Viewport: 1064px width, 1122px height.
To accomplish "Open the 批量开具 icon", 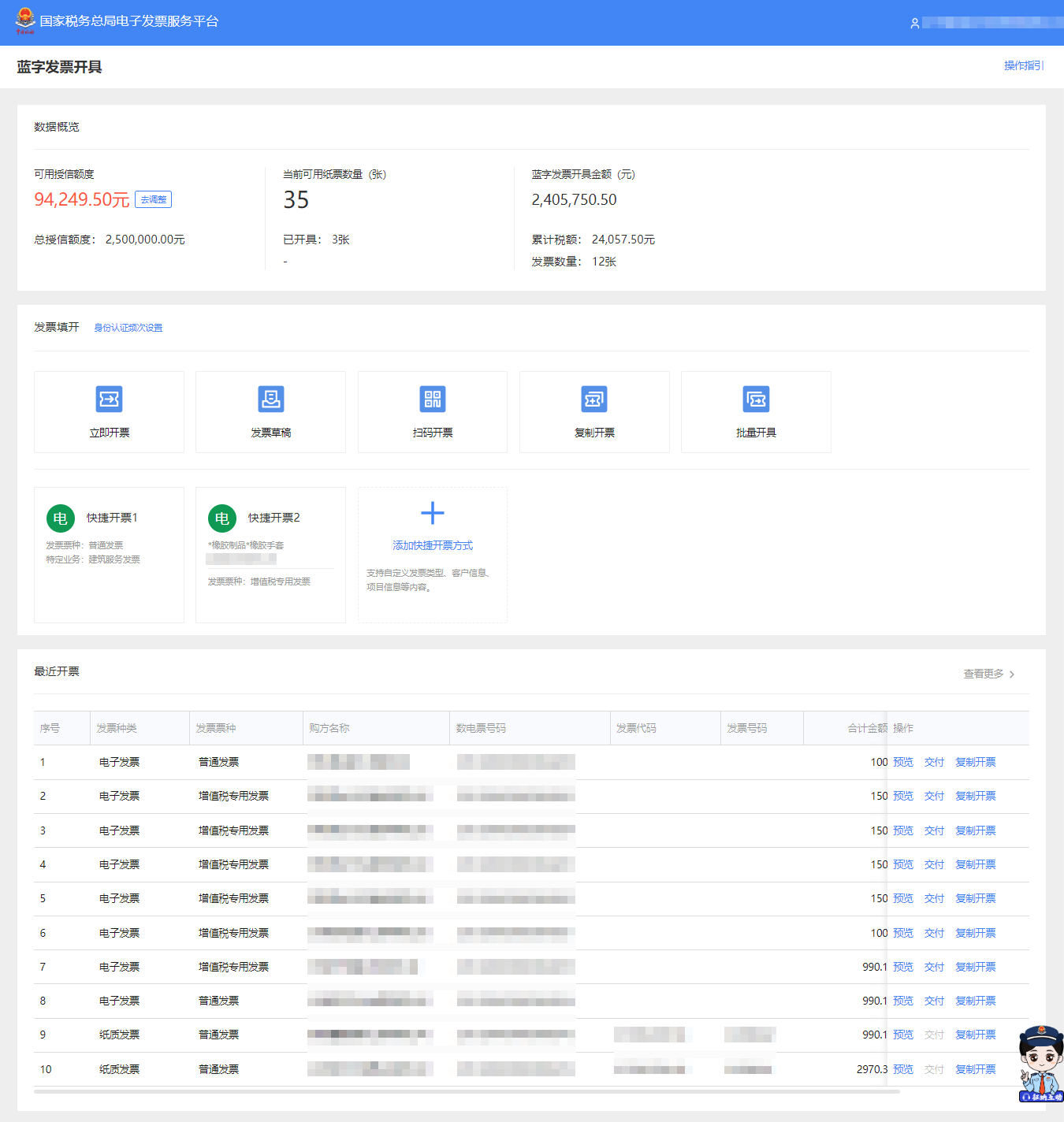I will (x=755, y=399).
